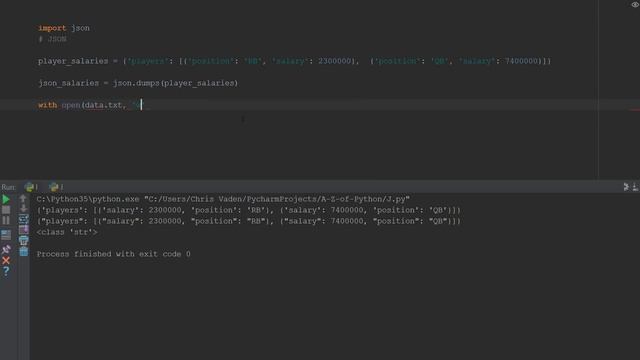Pin the current Run tab icon
640x360 pixels.
(6, 249)
